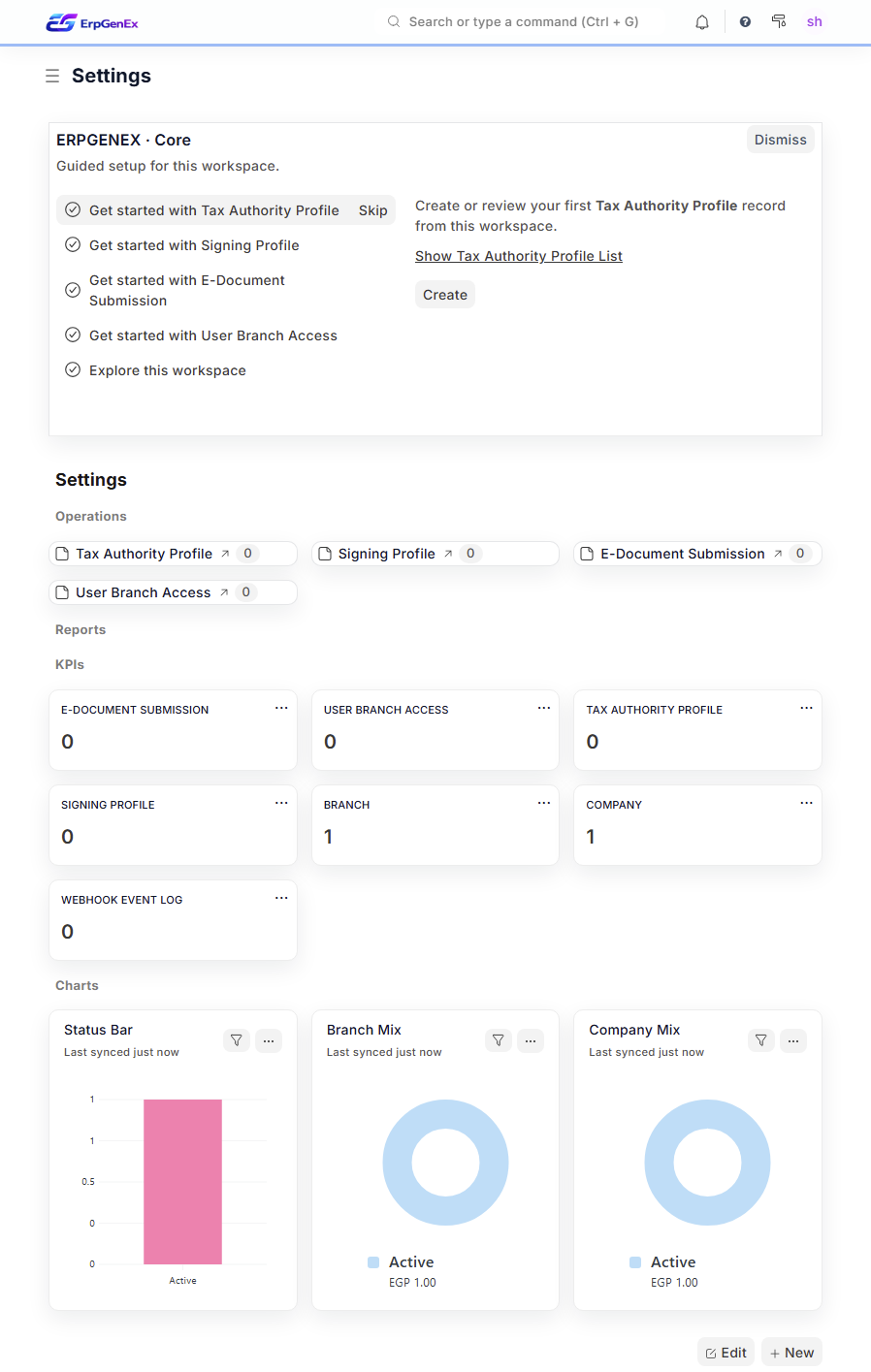The image size is (871, 1372).
Task: Mark Explore this workspace as complete
Action: tap(73, 369)
